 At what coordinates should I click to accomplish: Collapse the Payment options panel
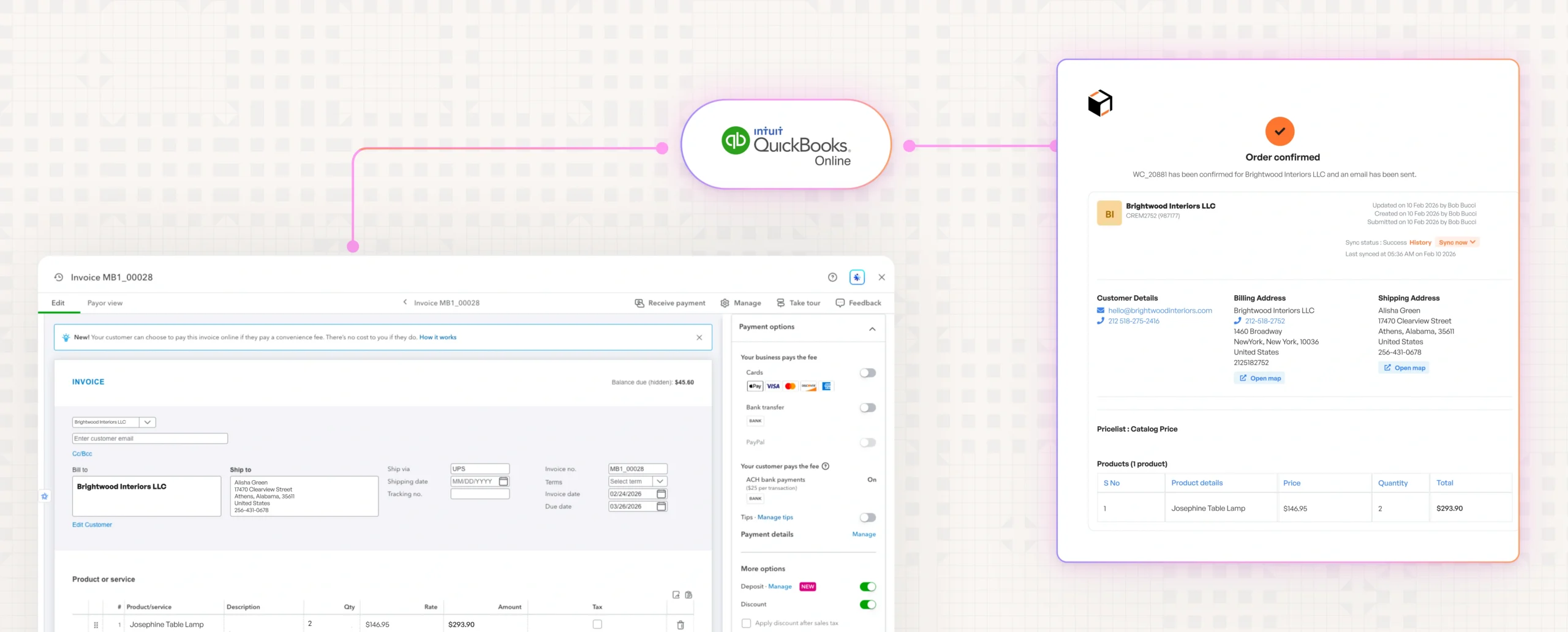(x=872, y=329)
